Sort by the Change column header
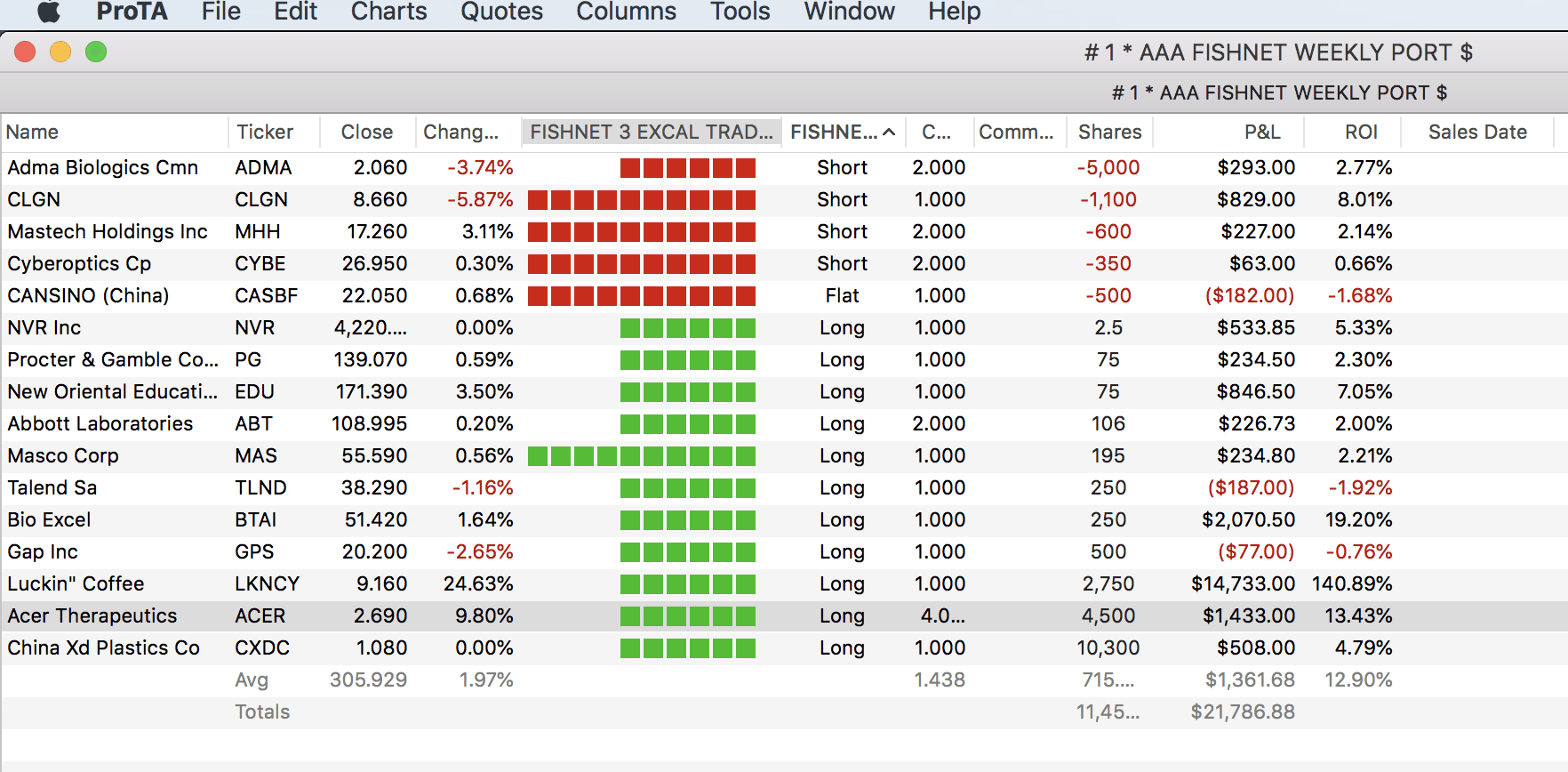 click(x=468, y=132)
